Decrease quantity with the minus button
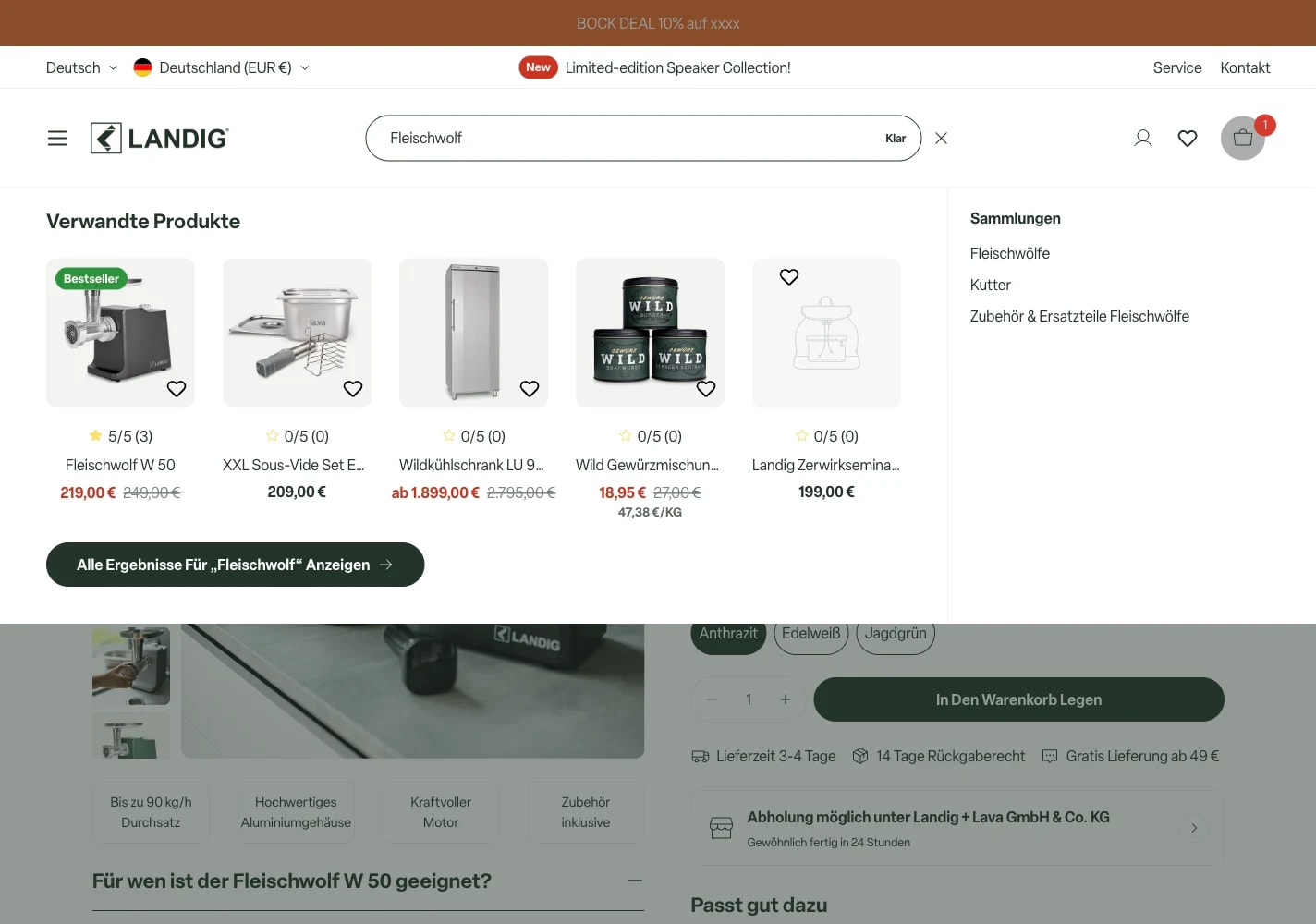This screenshot has width=1316, height=924. click(x=712, y=699)
